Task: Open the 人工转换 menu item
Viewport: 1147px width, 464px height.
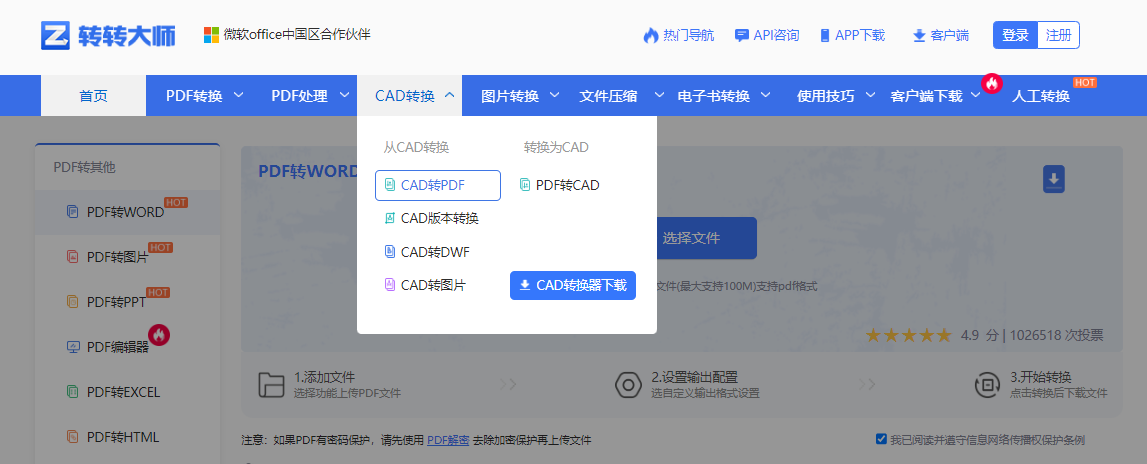Action: [x=1040, y=96]
